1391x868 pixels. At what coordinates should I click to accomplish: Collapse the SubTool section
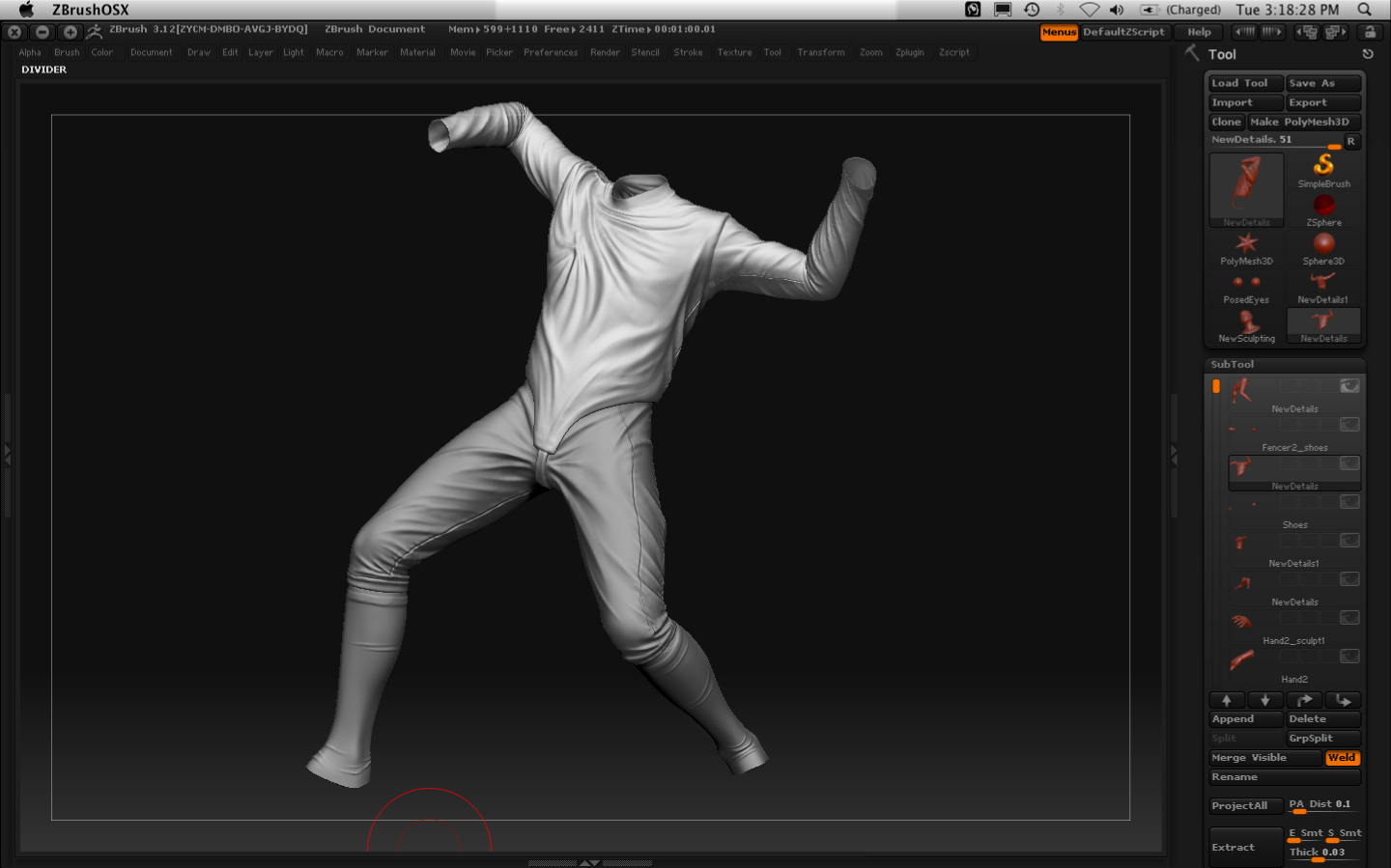click(x=1233, y=364)
